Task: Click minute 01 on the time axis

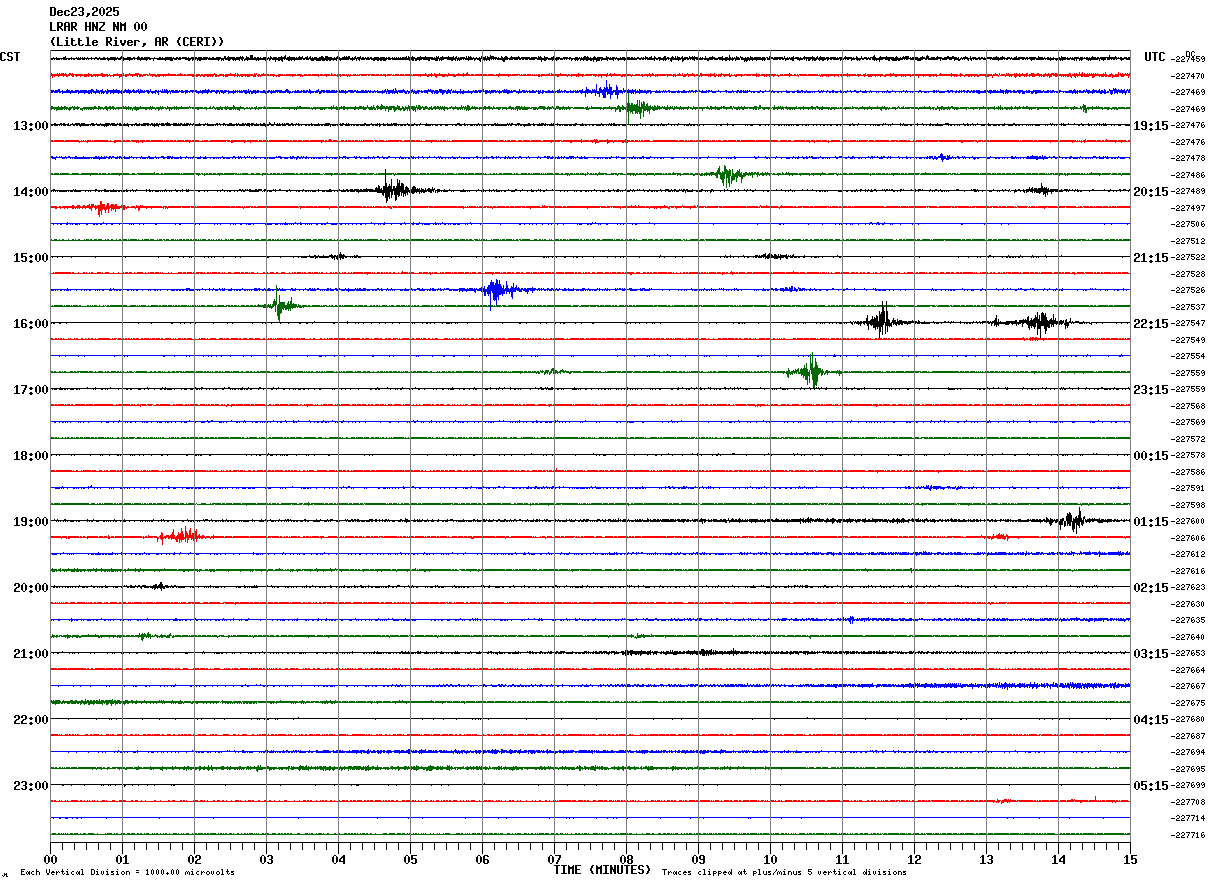Action: [x=122, y=859]
